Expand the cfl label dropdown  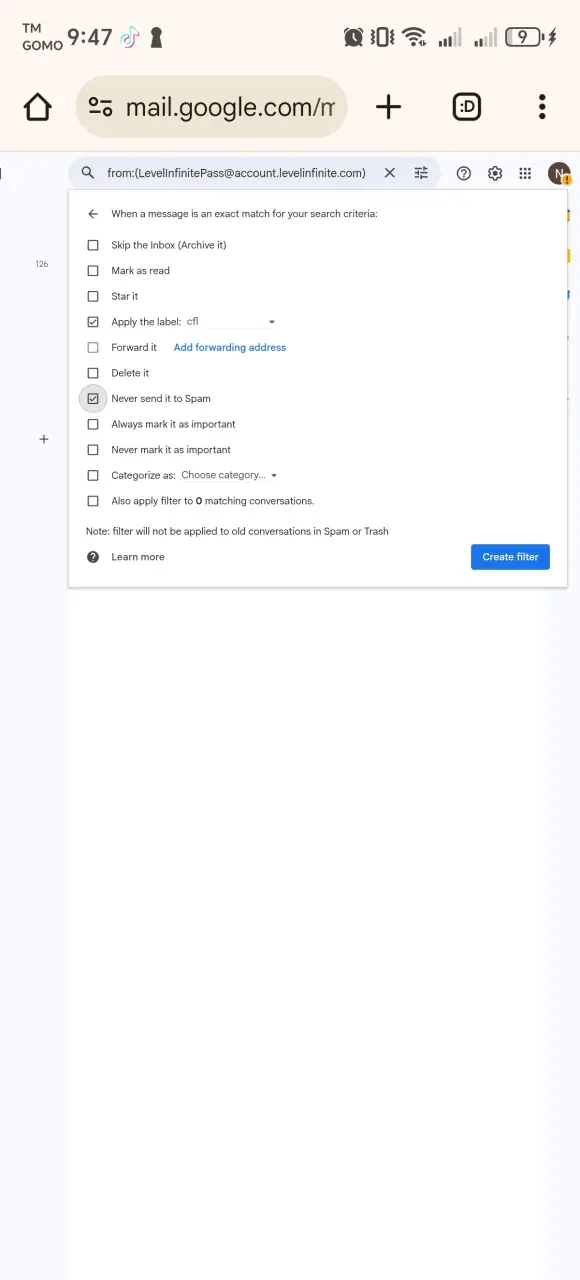click(x=231, y=322)
